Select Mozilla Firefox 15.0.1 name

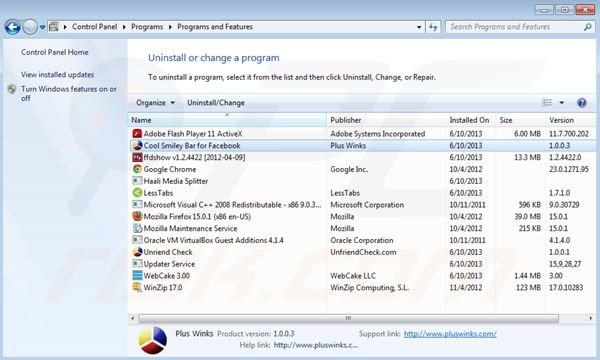pos(197,217)
